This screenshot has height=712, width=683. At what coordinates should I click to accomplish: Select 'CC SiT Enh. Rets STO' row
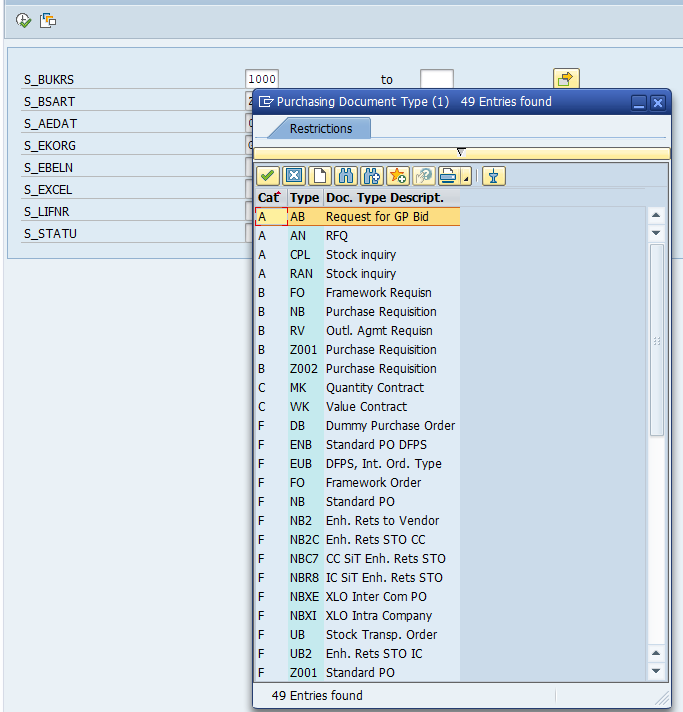[358, 559]
